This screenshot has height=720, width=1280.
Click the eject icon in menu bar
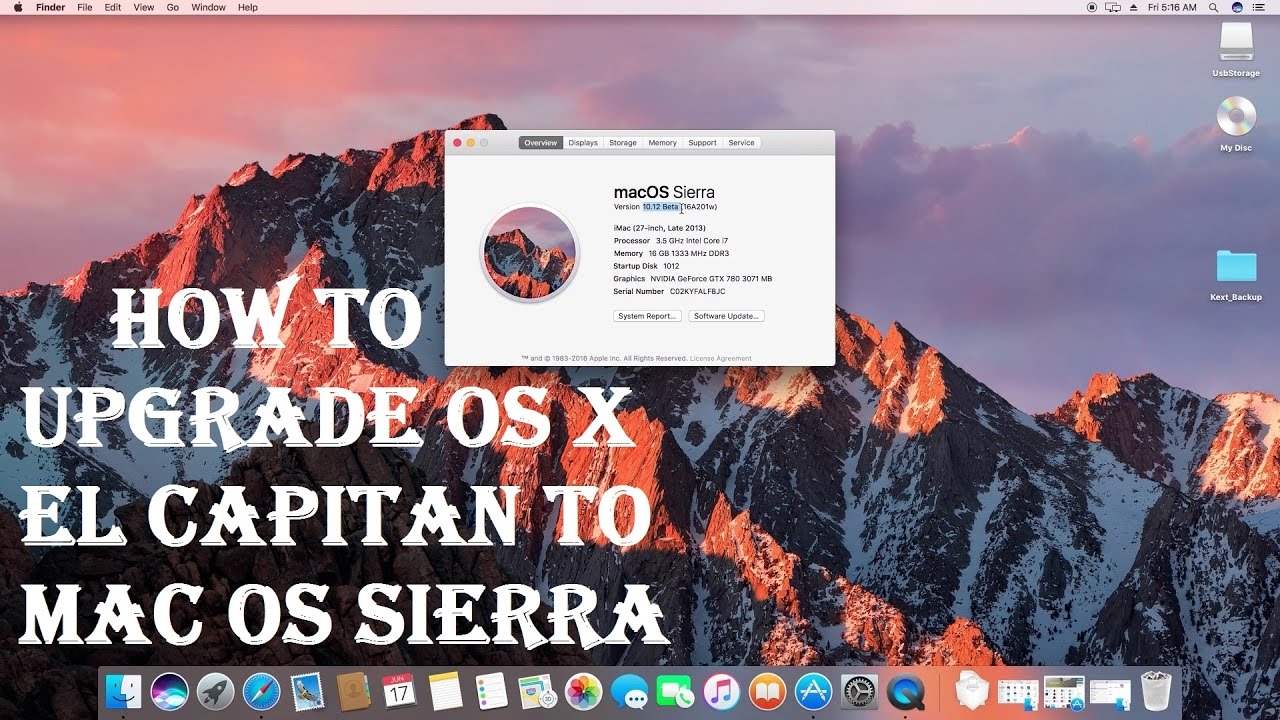(1134, 7)
